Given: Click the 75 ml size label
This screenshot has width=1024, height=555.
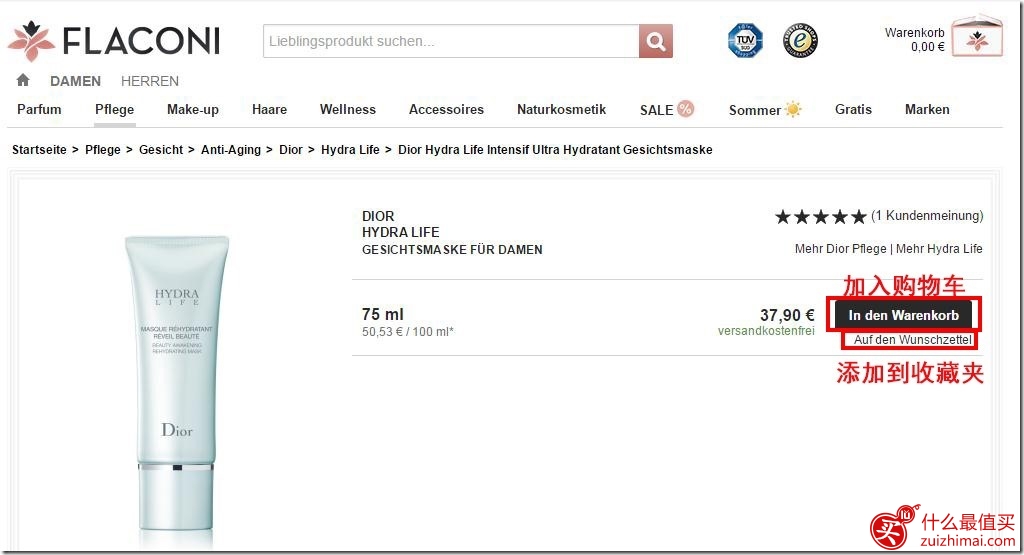Looking at the screenshot, I should [383, 314].
